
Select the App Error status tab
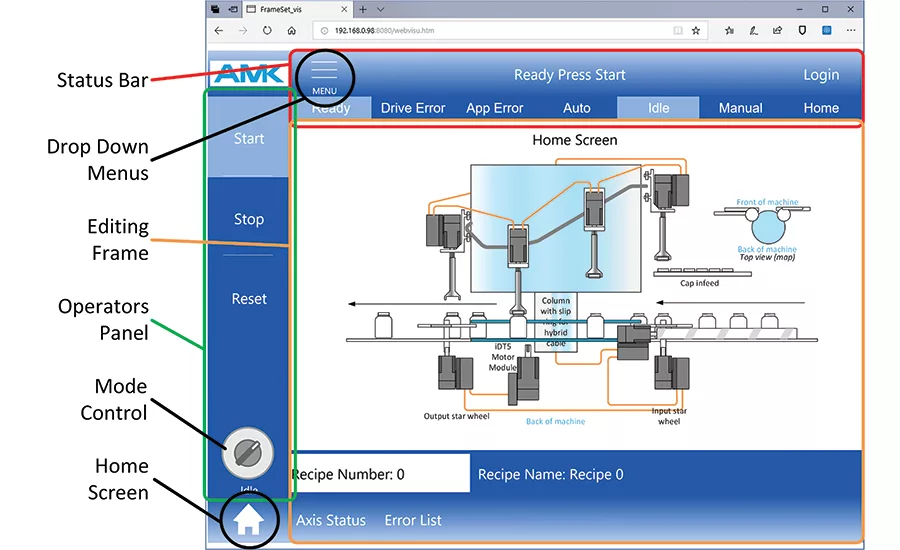495,108
